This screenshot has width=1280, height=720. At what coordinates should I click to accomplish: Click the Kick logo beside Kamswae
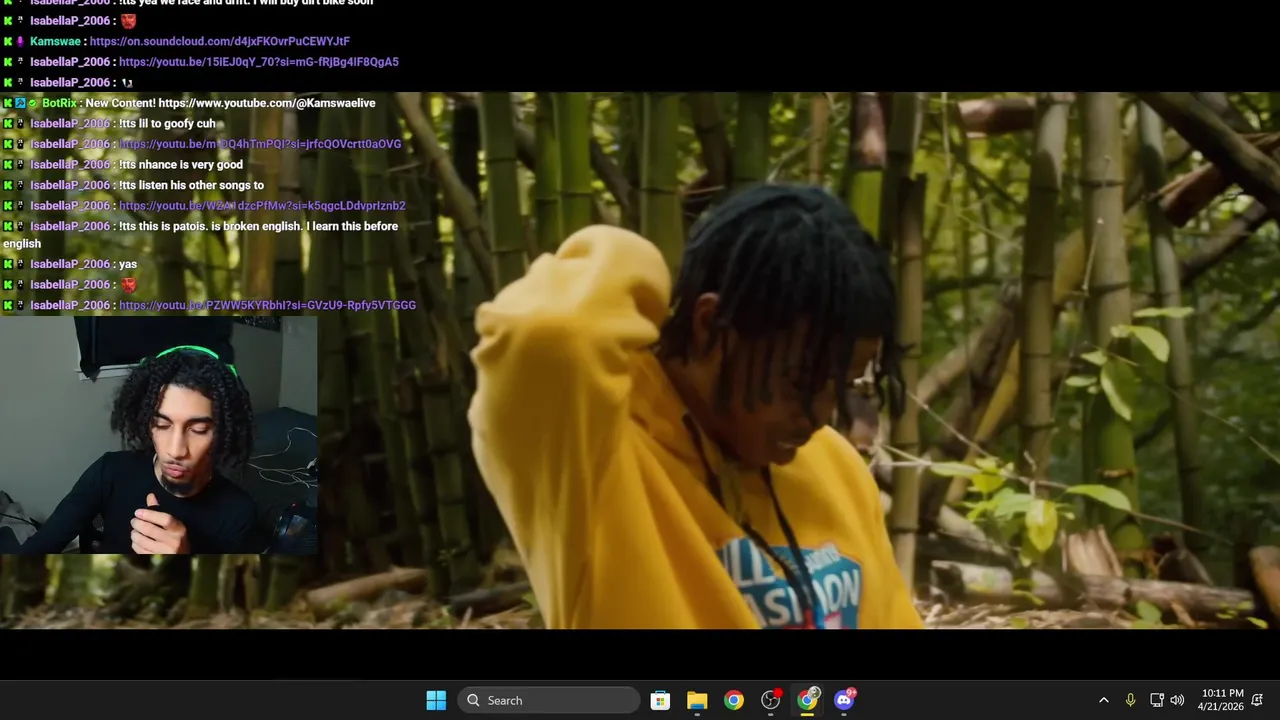click(8, 41)
